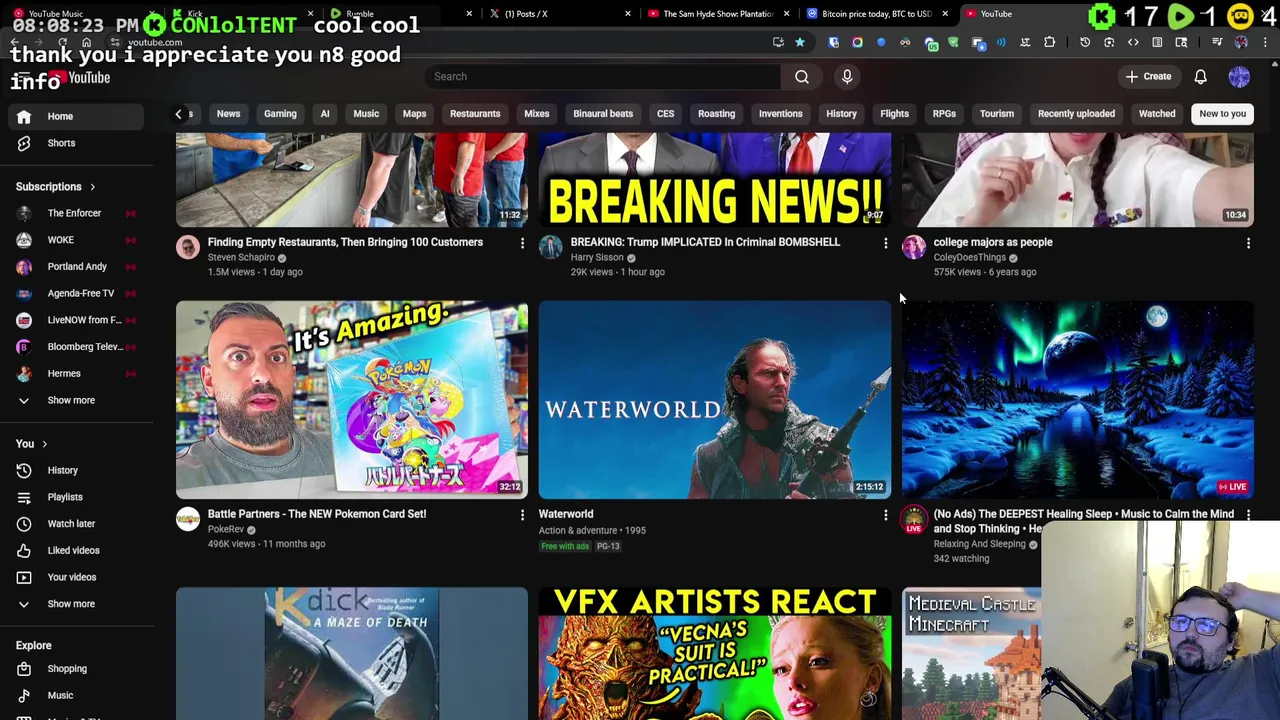Open Portland Andy subscription channel

pyautogui.click(x=77, y=267)
